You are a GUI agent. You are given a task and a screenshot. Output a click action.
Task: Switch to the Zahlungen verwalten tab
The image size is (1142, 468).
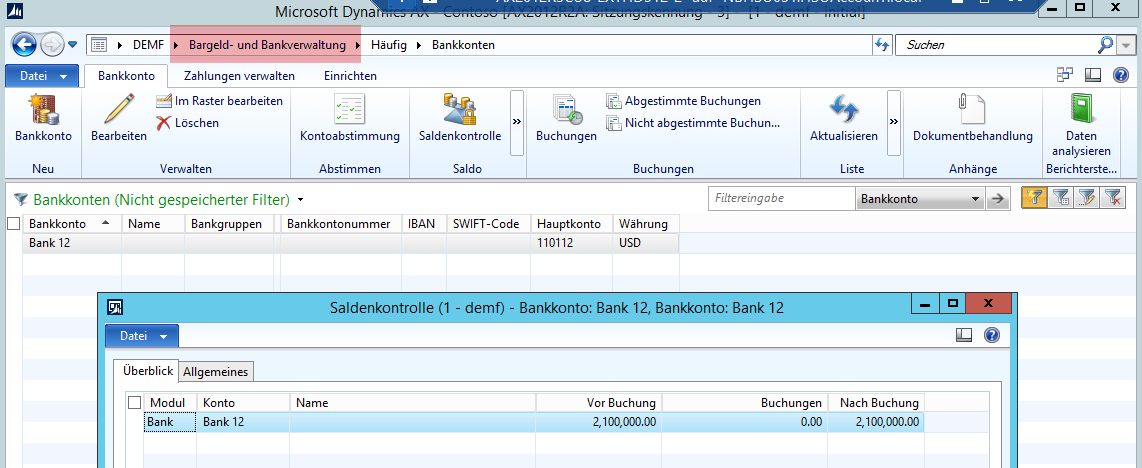[x=239, y=76]
